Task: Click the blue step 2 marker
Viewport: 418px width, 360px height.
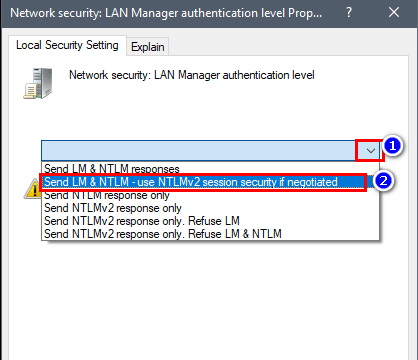Action: click(383, 181)
